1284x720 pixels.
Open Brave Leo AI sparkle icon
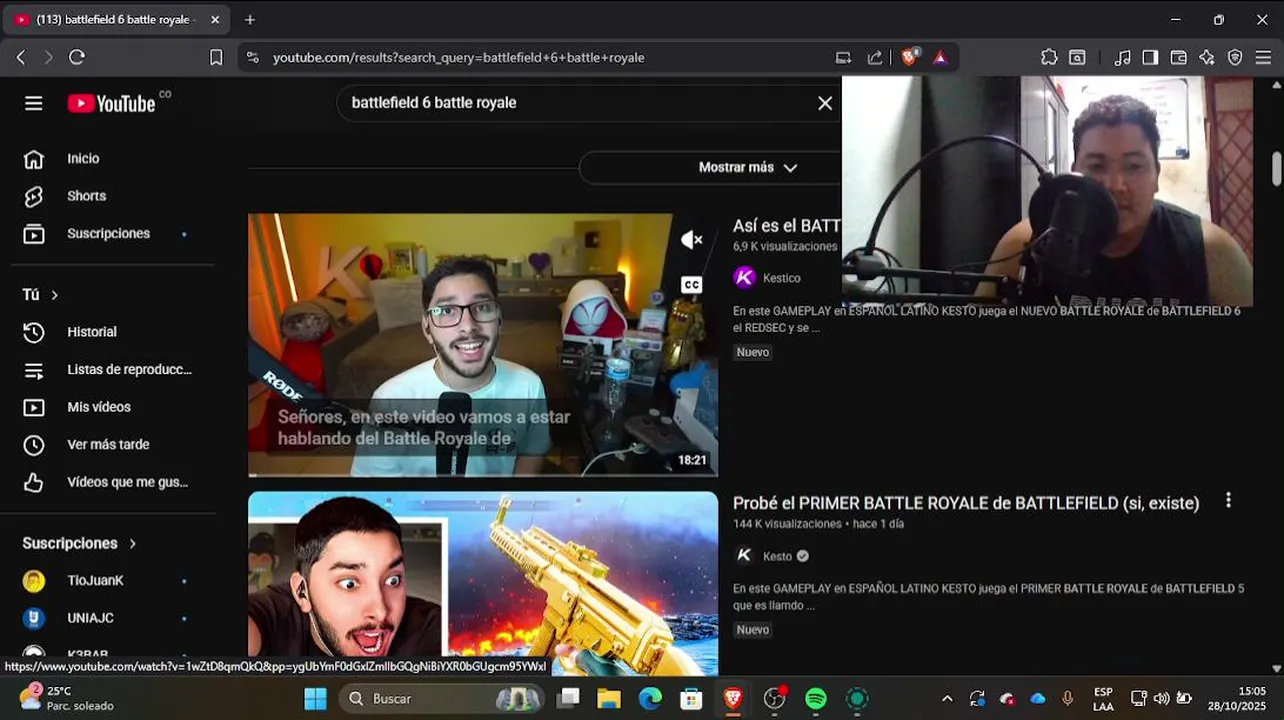[x=1207, y=57]
